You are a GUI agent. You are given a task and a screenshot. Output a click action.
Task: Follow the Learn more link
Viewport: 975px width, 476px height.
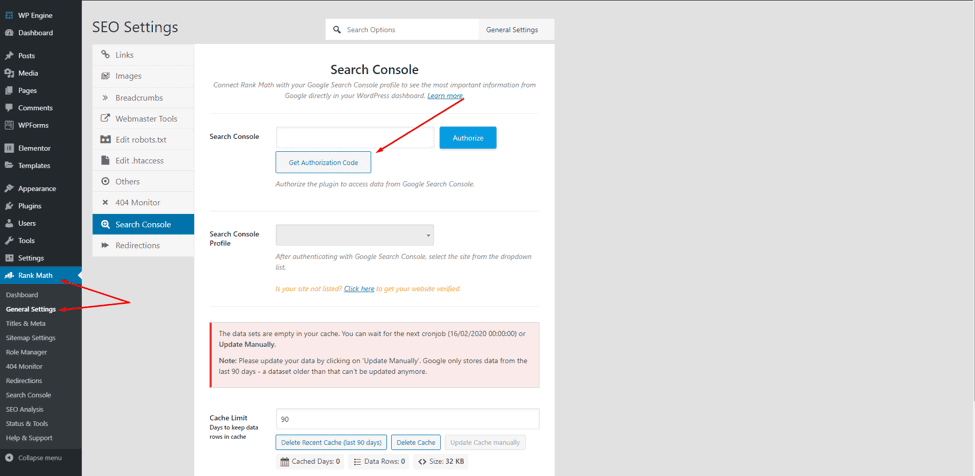tap(445, 96)
